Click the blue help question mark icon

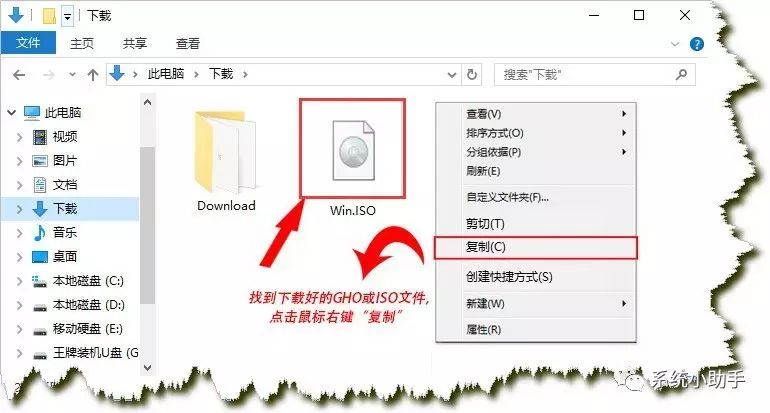(x=696, y=44)
